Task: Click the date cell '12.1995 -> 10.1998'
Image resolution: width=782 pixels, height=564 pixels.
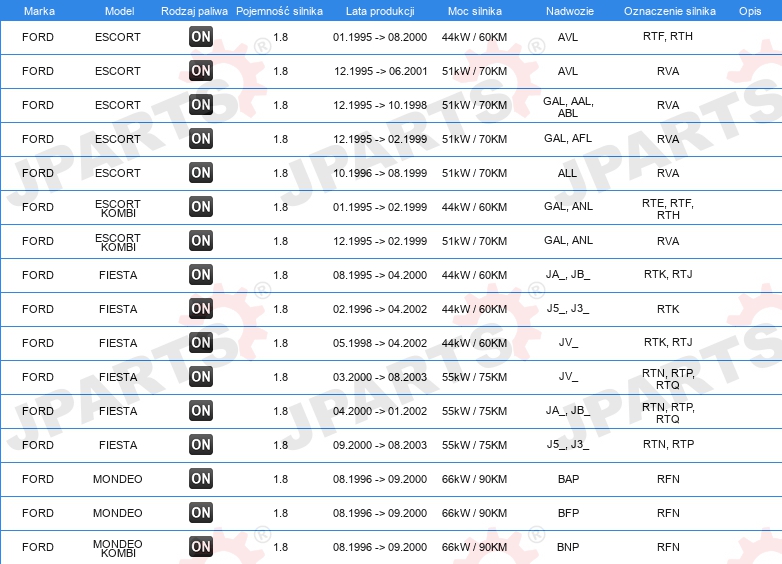Action: (x=380, y=105)
